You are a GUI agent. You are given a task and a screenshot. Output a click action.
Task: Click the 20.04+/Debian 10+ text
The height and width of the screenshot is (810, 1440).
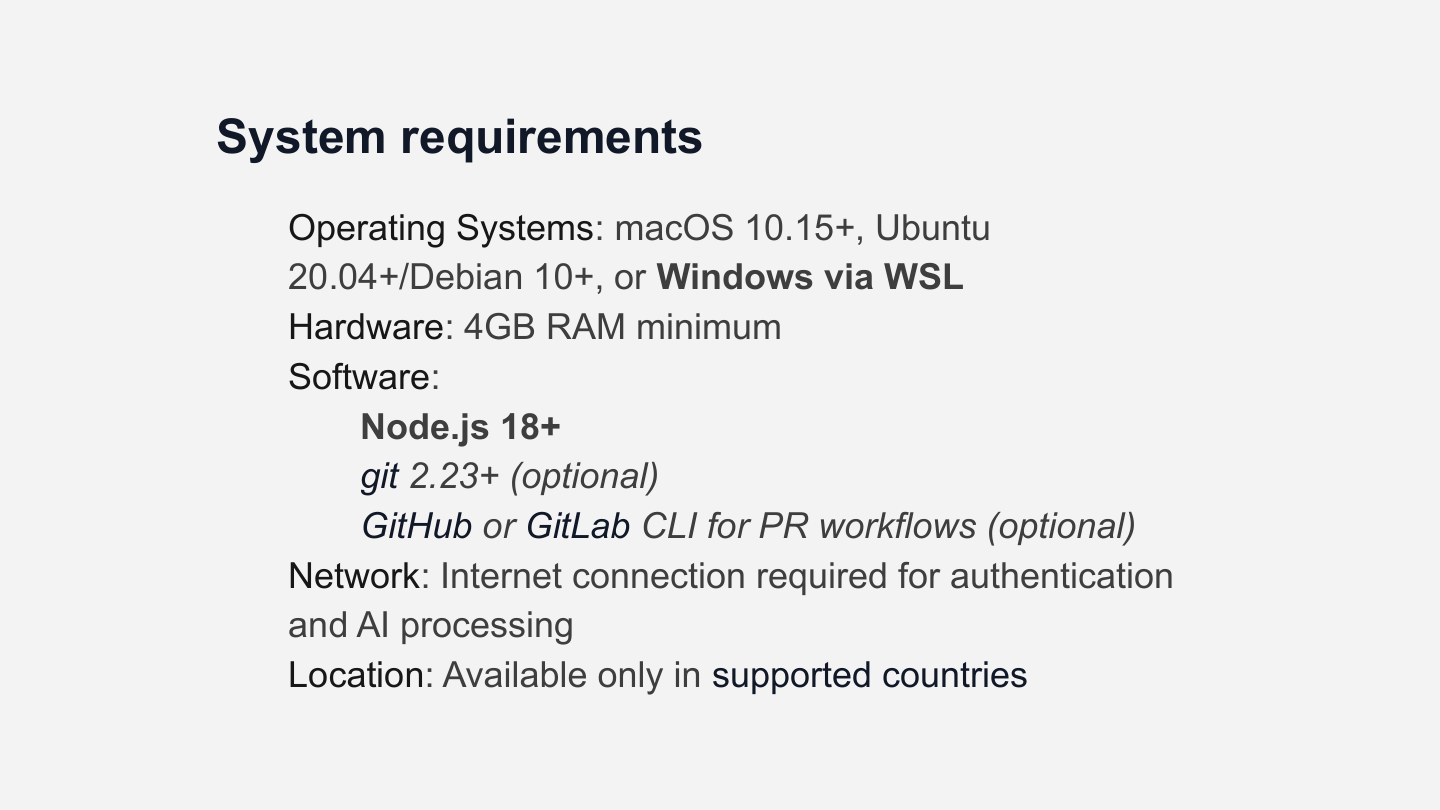click(x=441, y=277)
